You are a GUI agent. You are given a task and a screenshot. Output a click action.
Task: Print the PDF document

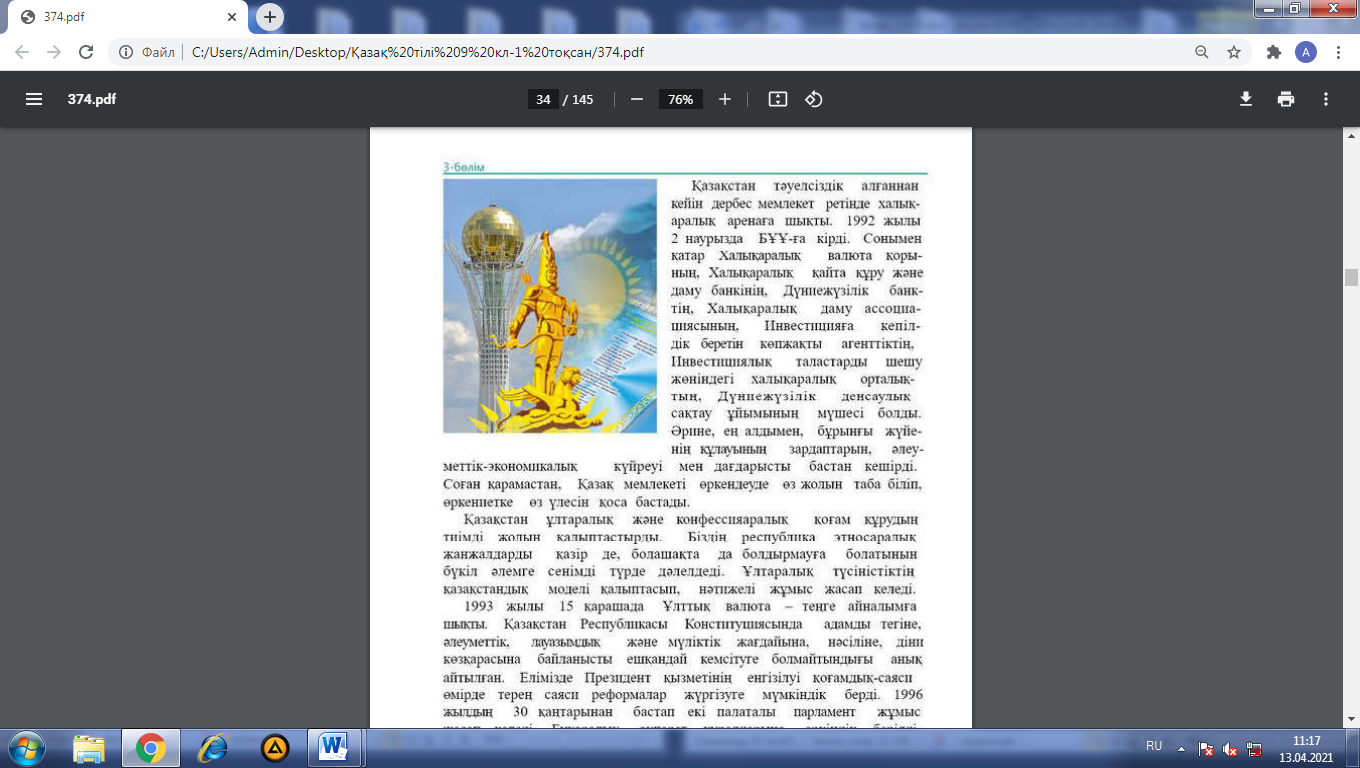pyautogui.click(x=1286, y=99)
